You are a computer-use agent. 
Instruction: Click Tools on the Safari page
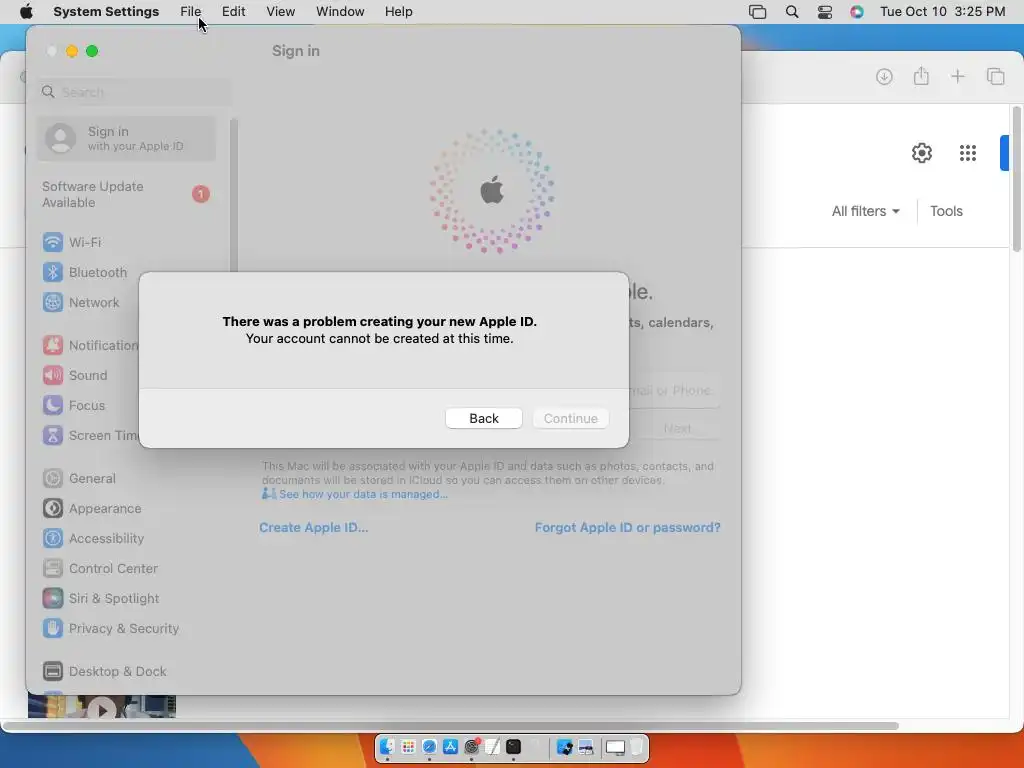[x=946, y=211]
